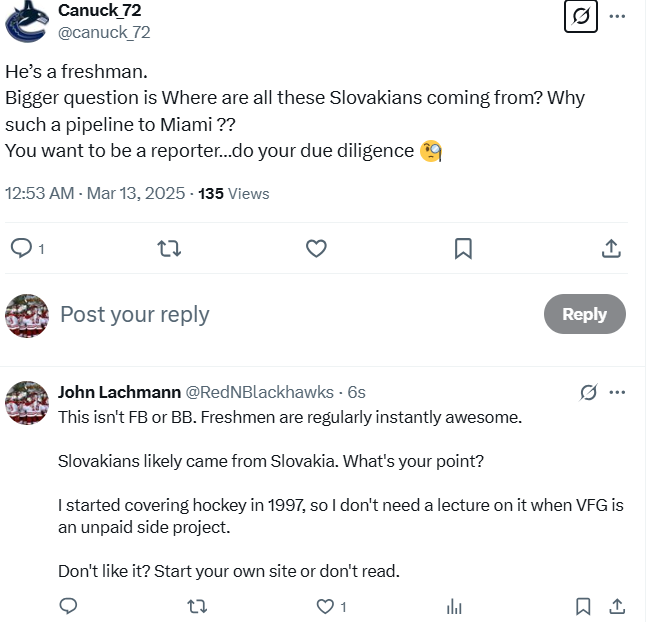Open John Lachmann's profile name link
The width and height of the screenshot is (657, 622).
pos(118,392)
